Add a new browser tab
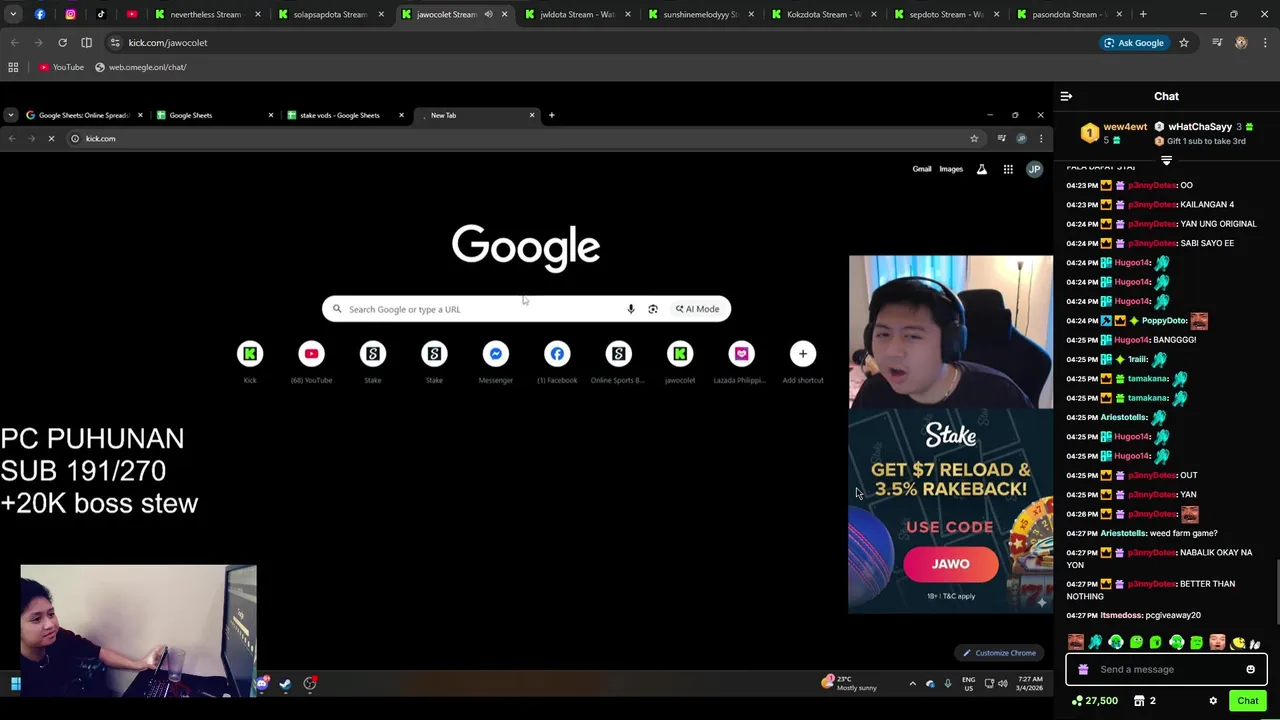This screenshot has width=1280, height=720. 1143,14
